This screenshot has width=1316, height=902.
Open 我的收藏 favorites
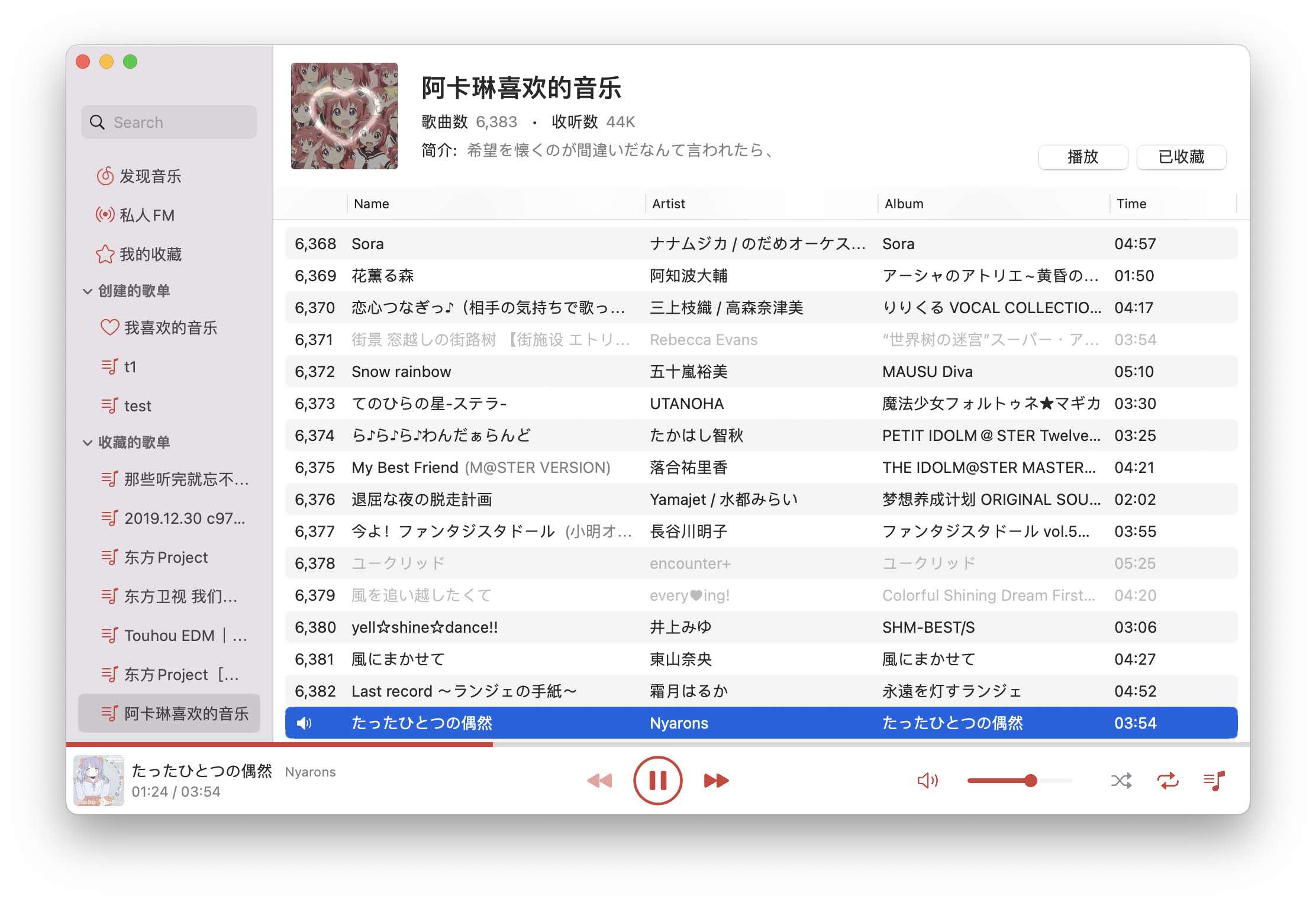click(x=150, y=255)
